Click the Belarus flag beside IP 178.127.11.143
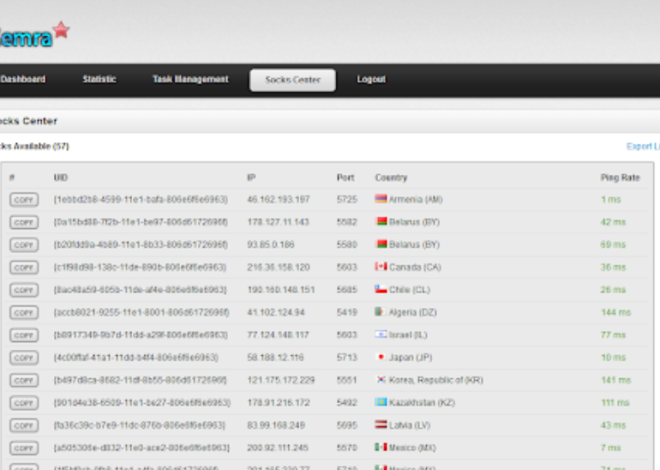Screen dimensions: 660x470 coord(381,221)
